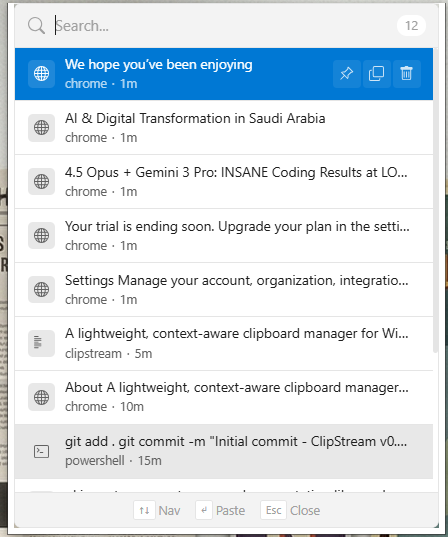Select 'Your trial is ending soon' clip
448x537 pixels.
(x=224, y=236)
